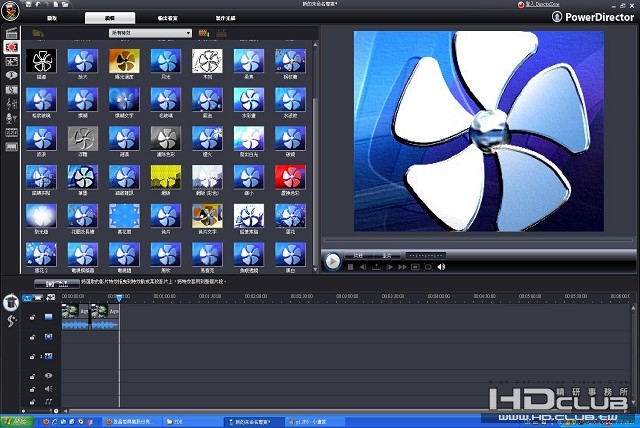Select the first effect thumbnail in the library
This screenshot has height=428, width=640.
click(x=39, y=62)
